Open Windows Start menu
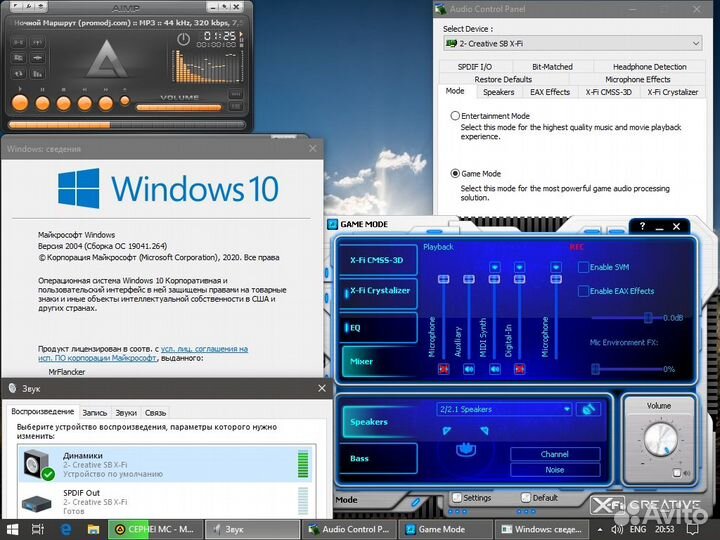Image resolution: width=720 pixels, height=540 pixels. pyautogui.click(x=12, y=529)
